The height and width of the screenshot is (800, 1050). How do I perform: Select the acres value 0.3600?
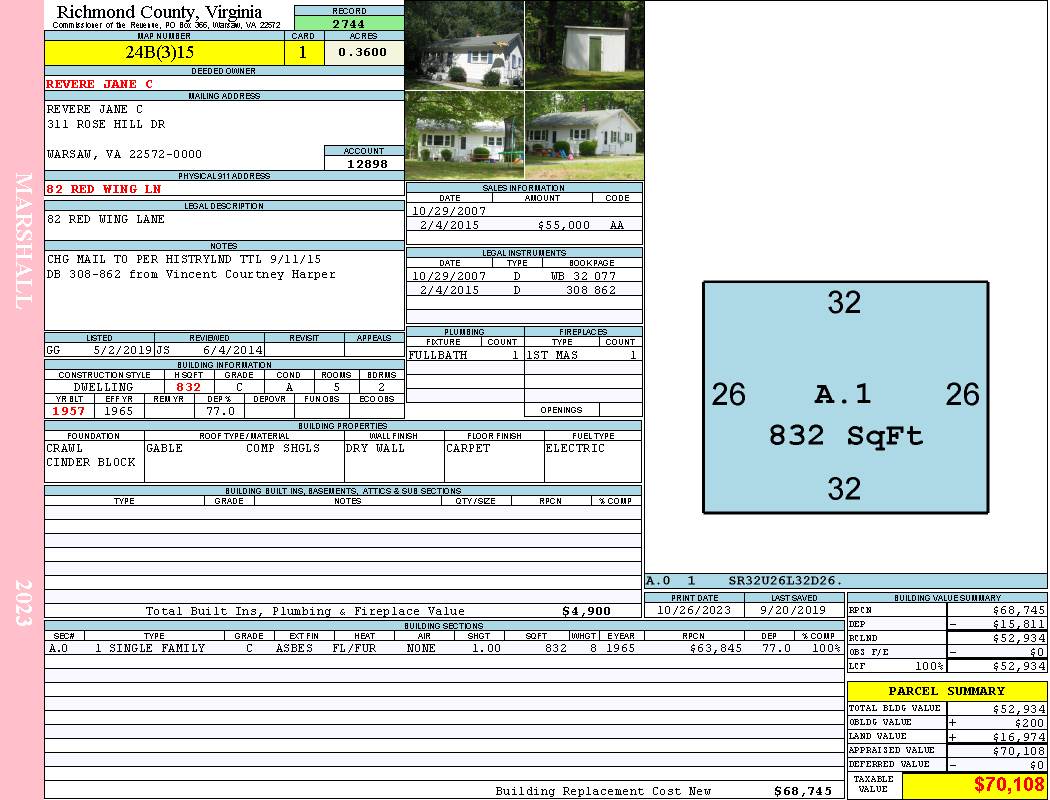pyautogui.click(x=363, y=52)
